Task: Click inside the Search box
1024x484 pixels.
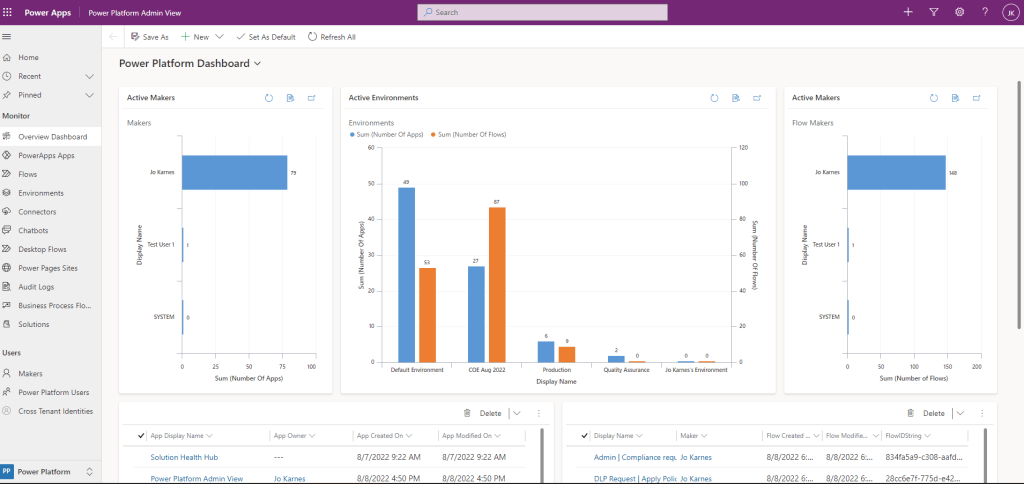Action: (x=542, y=12)
